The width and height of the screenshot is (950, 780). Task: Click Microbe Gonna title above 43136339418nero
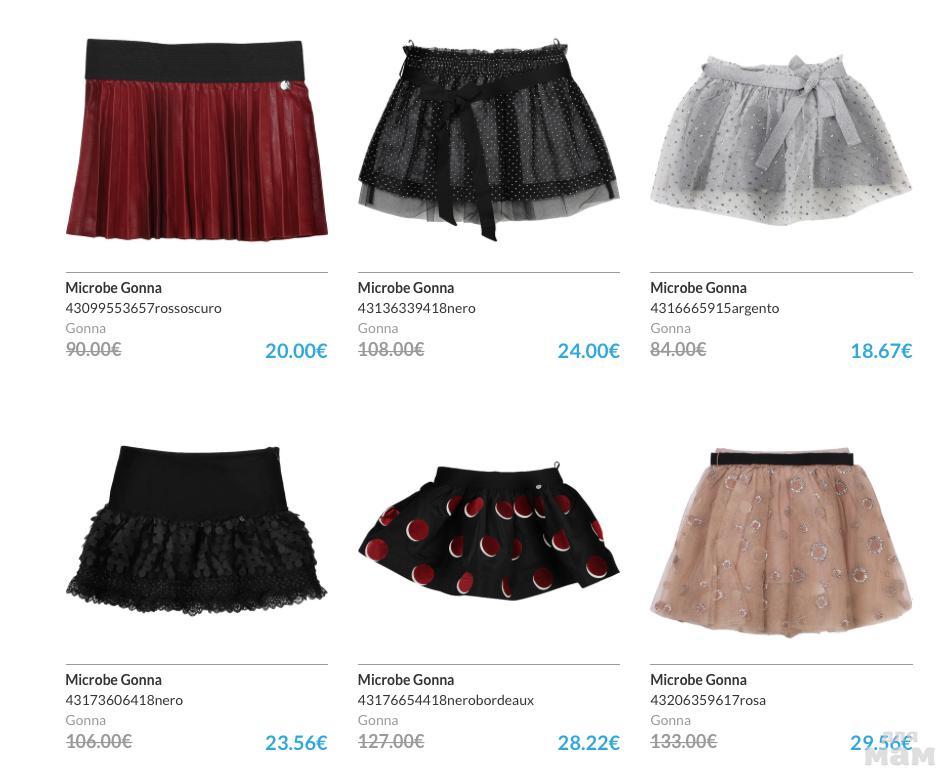405,288
